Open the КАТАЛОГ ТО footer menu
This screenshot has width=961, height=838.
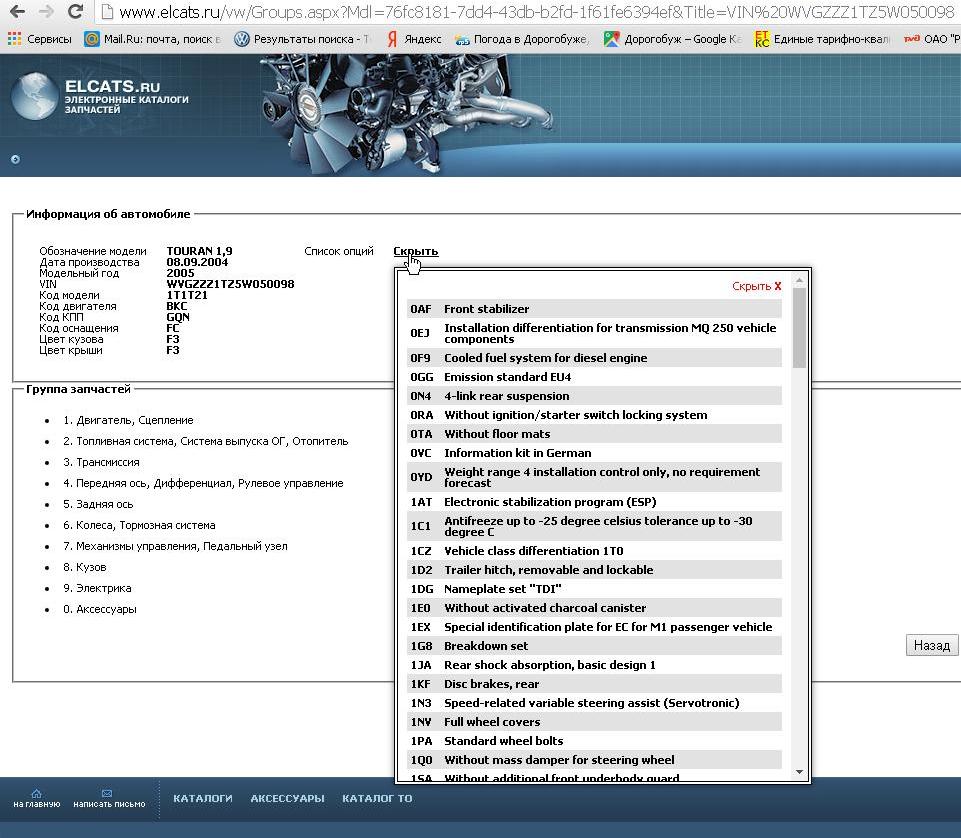[x=378, y=799]
